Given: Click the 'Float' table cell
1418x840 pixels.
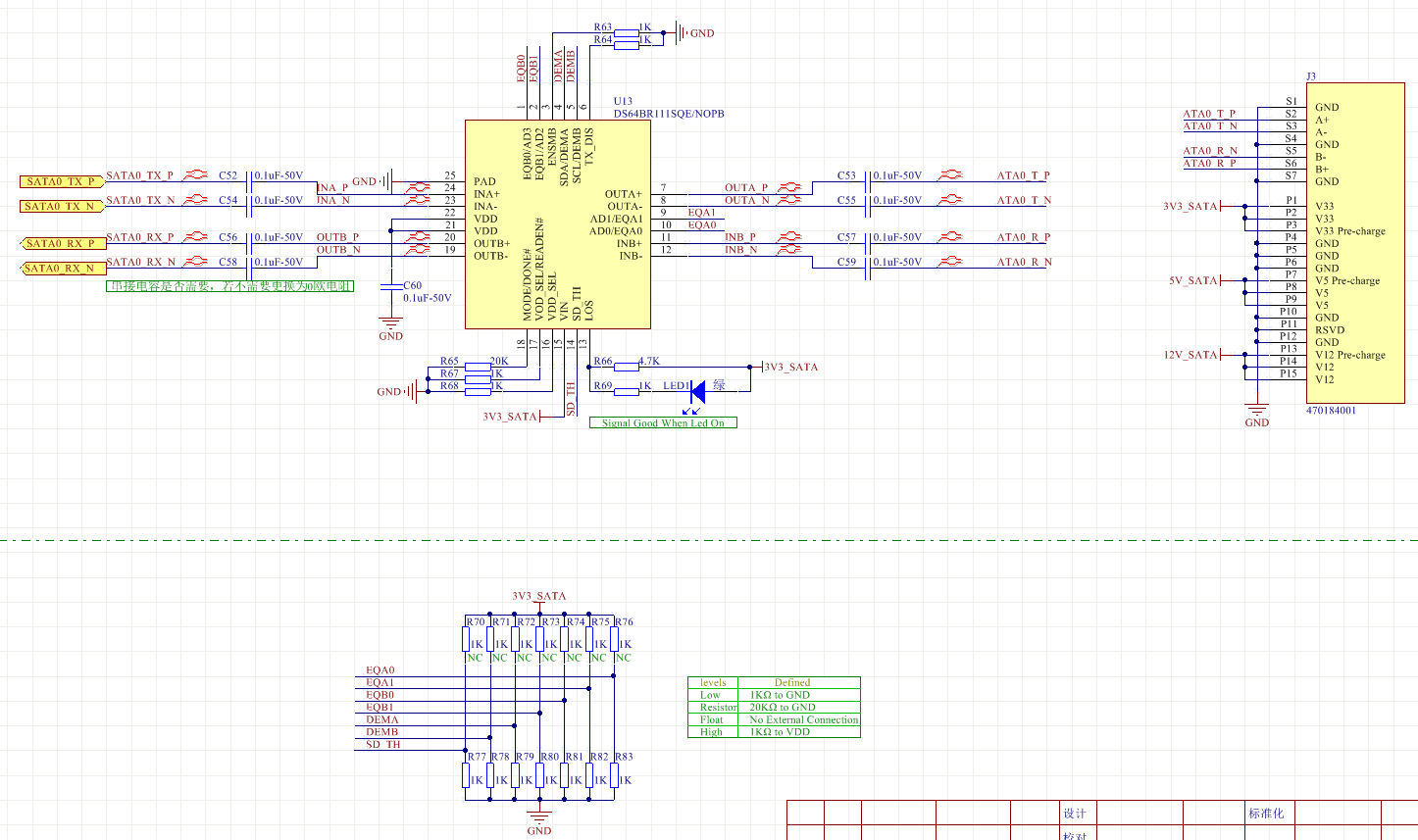Looking at the screenshot, I should pyautogui.click(x=712, y=719).
